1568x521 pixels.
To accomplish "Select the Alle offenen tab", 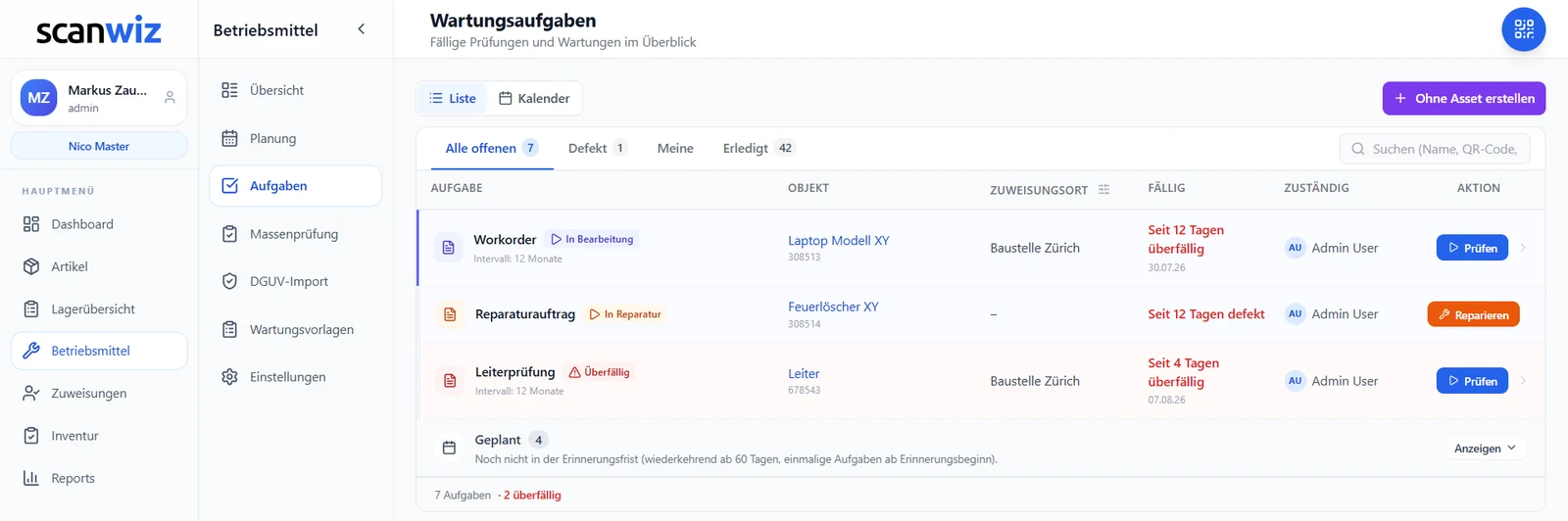I will click(x=491, y=148).
